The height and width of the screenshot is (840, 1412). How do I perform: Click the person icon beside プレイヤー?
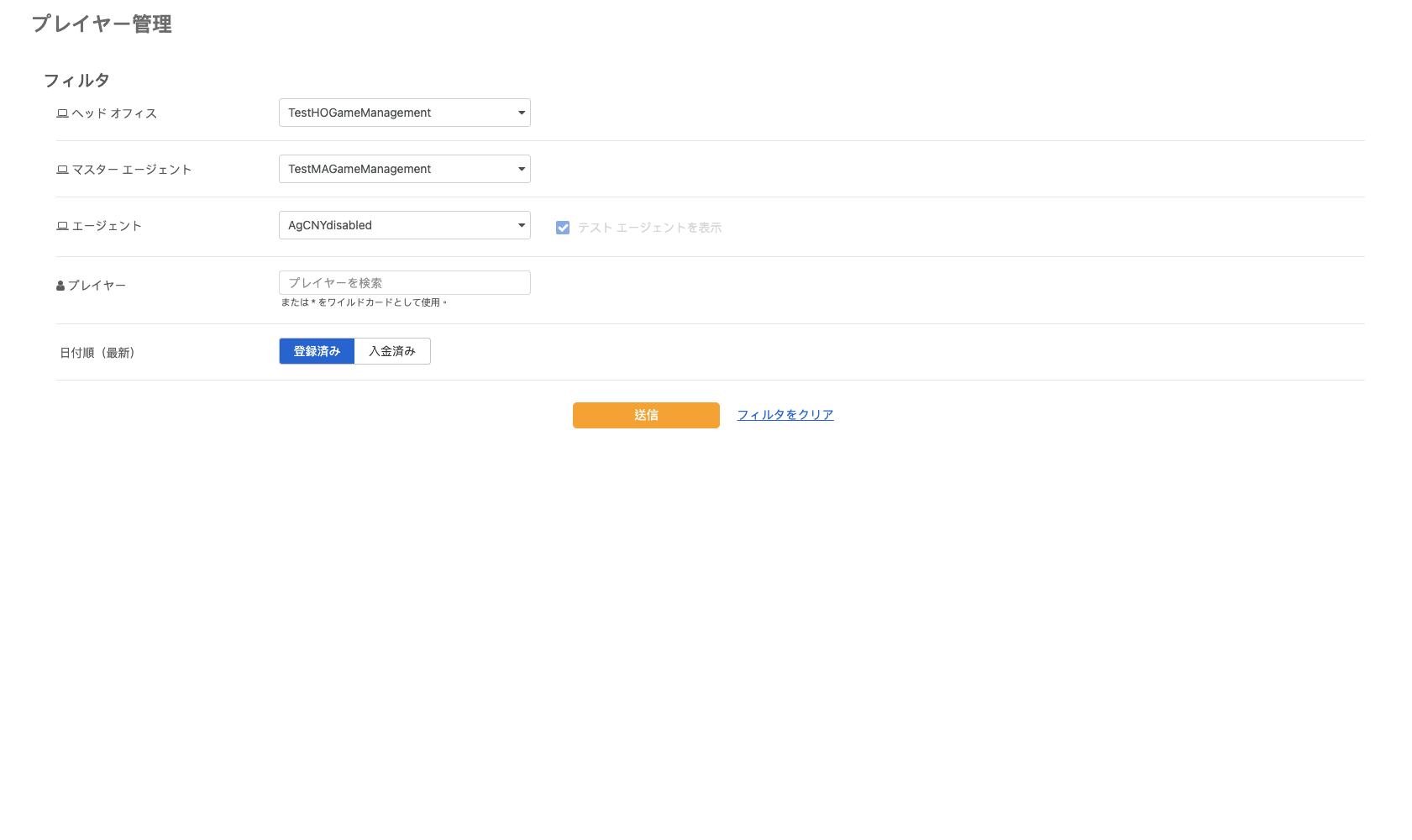(x=60, y=286)
